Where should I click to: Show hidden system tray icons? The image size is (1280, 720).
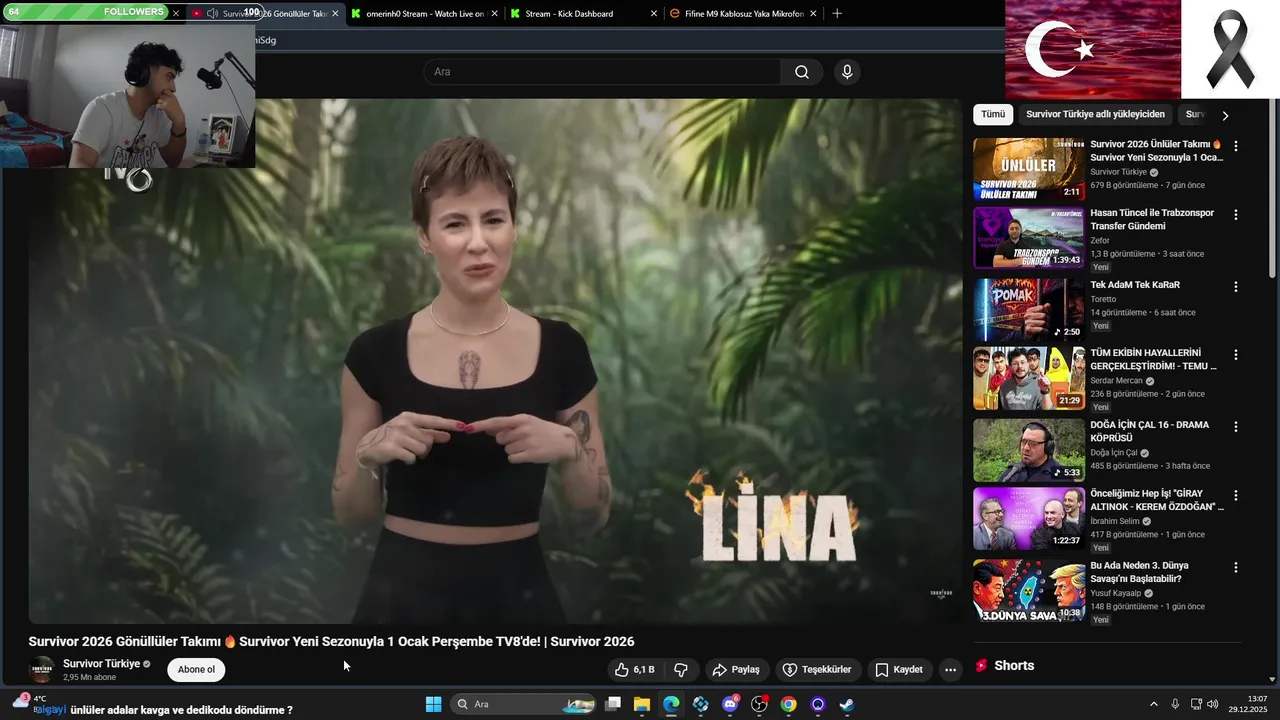pos(1153,704)
